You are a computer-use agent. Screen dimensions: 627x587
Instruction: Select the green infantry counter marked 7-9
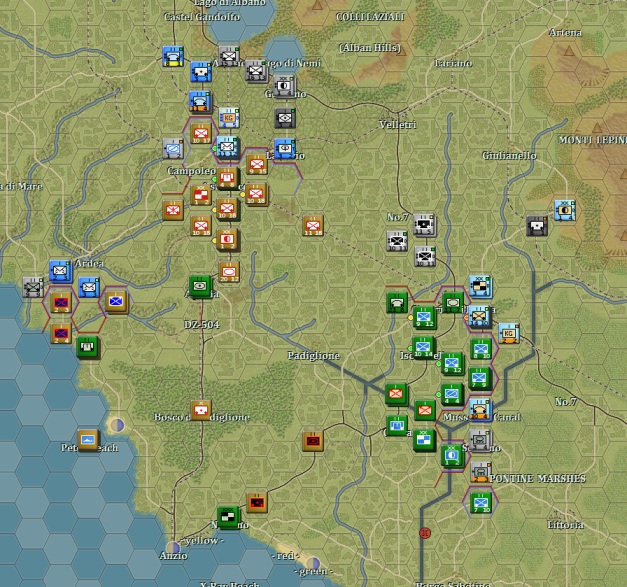(x=479, y=378)
